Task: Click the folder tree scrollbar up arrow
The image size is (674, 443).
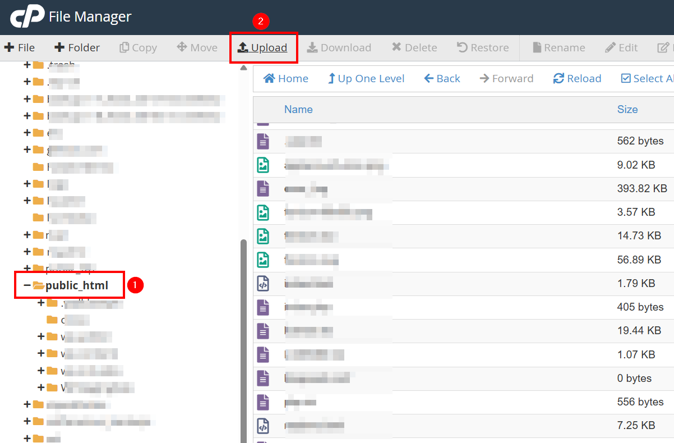Action: tap(243, 68)
